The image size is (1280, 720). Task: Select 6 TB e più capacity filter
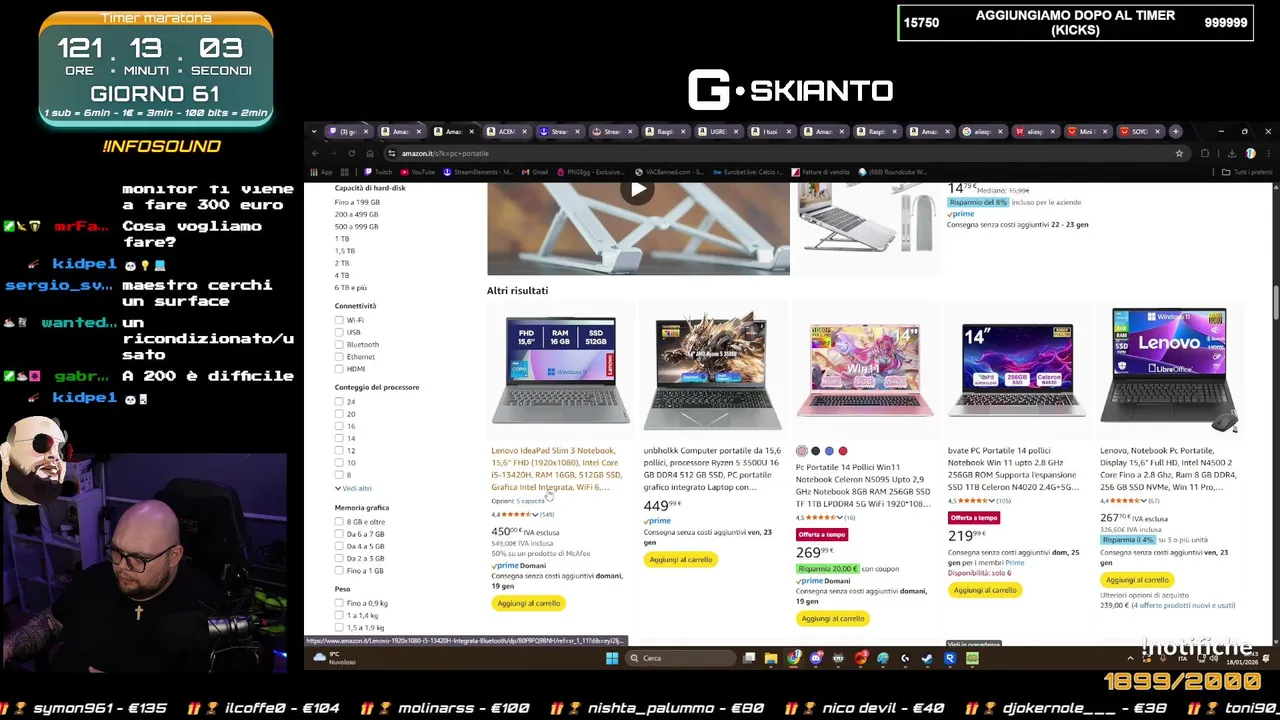click(351, 287)
